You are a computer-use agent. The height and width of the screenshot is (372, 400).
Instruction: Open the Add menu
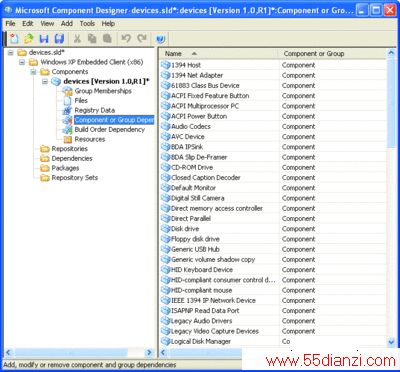point(67,24)
